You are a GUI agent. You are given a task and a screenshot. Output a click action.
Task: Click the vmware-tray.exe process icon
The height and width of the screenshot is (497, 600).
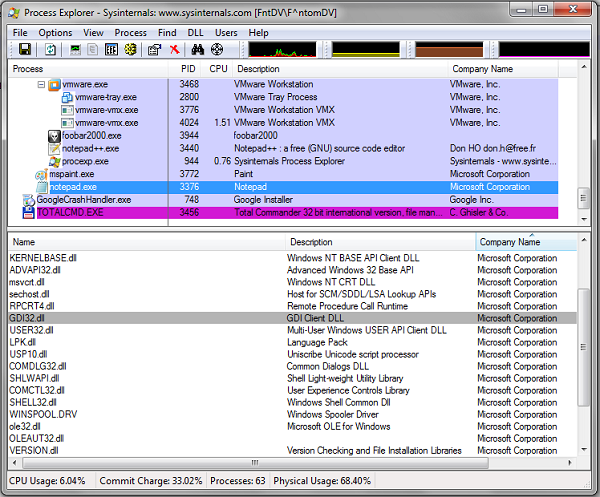[67, 98]
